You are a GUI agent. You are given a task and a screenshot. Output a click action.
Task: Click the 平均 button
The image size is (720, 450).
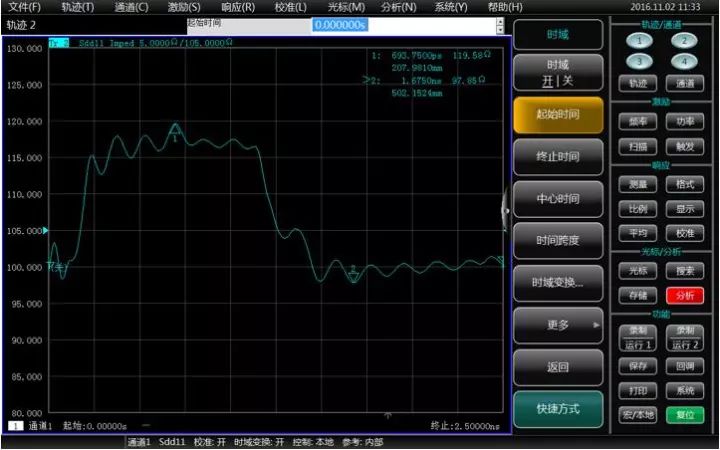coord(638,233)
